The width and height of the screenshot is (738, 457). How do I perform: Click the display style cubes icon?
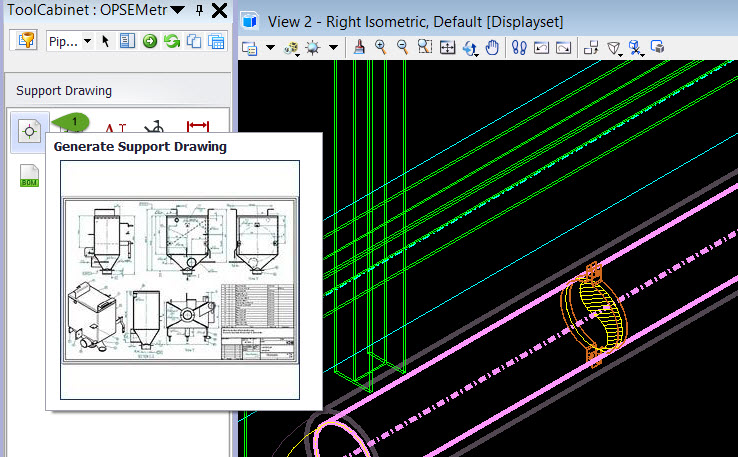coord(292,48)
